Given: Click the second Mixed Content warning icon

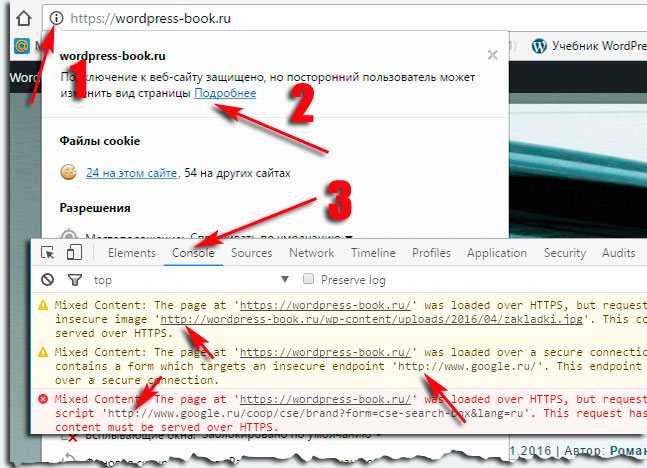Looking at the screenshot, I should (43, 352).
